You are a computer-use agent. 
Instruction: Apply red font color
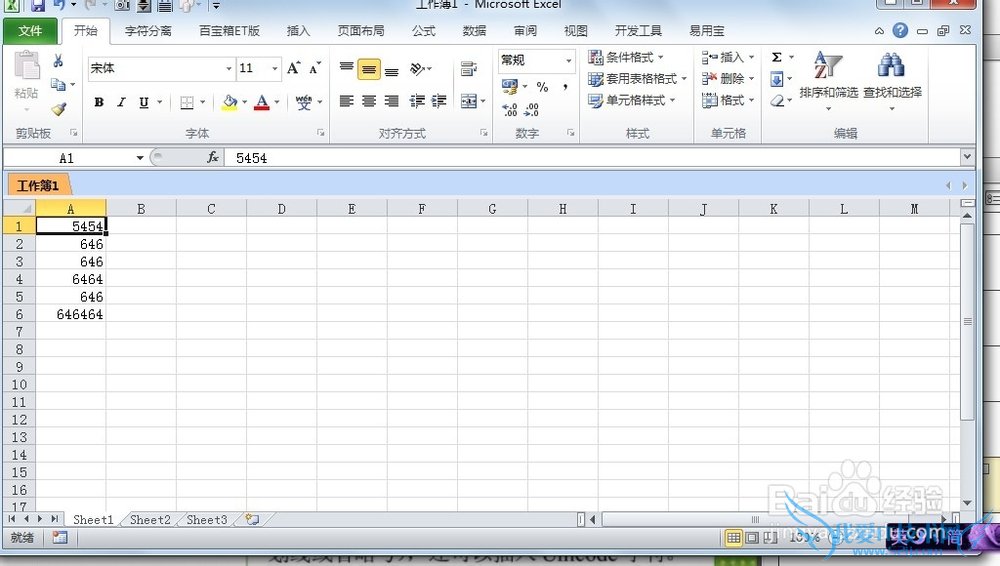(261, 102)
